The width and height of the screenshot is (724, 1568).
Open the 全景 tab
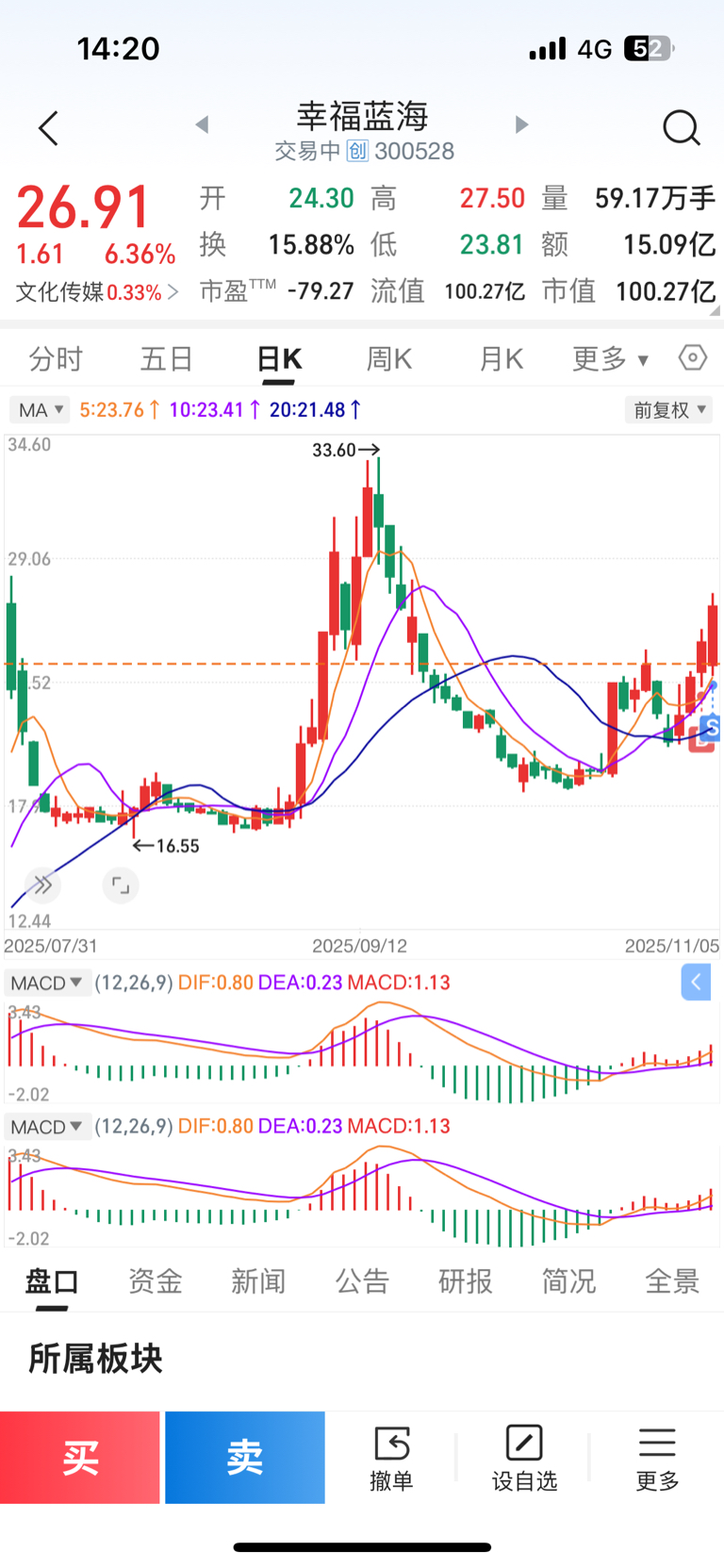point(672,1280)
